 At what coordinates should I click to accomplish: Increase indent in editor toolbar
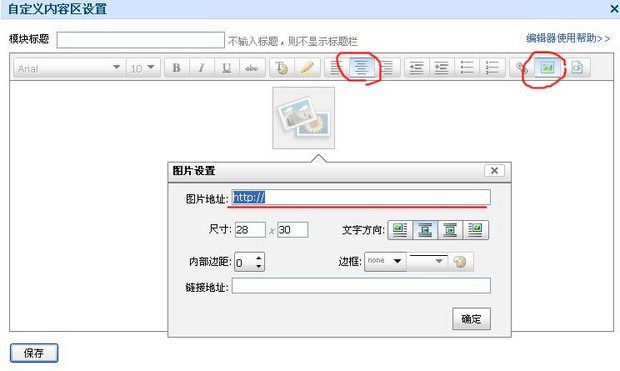(x=442, y=68)
